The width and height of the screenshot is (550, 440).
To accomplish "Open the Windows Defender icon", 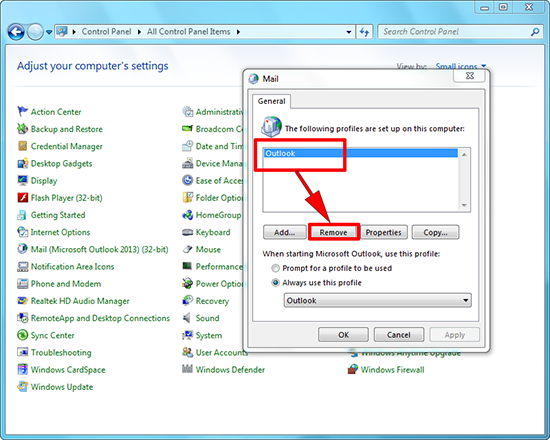I will pyautogui.click(x=188, y=369).
